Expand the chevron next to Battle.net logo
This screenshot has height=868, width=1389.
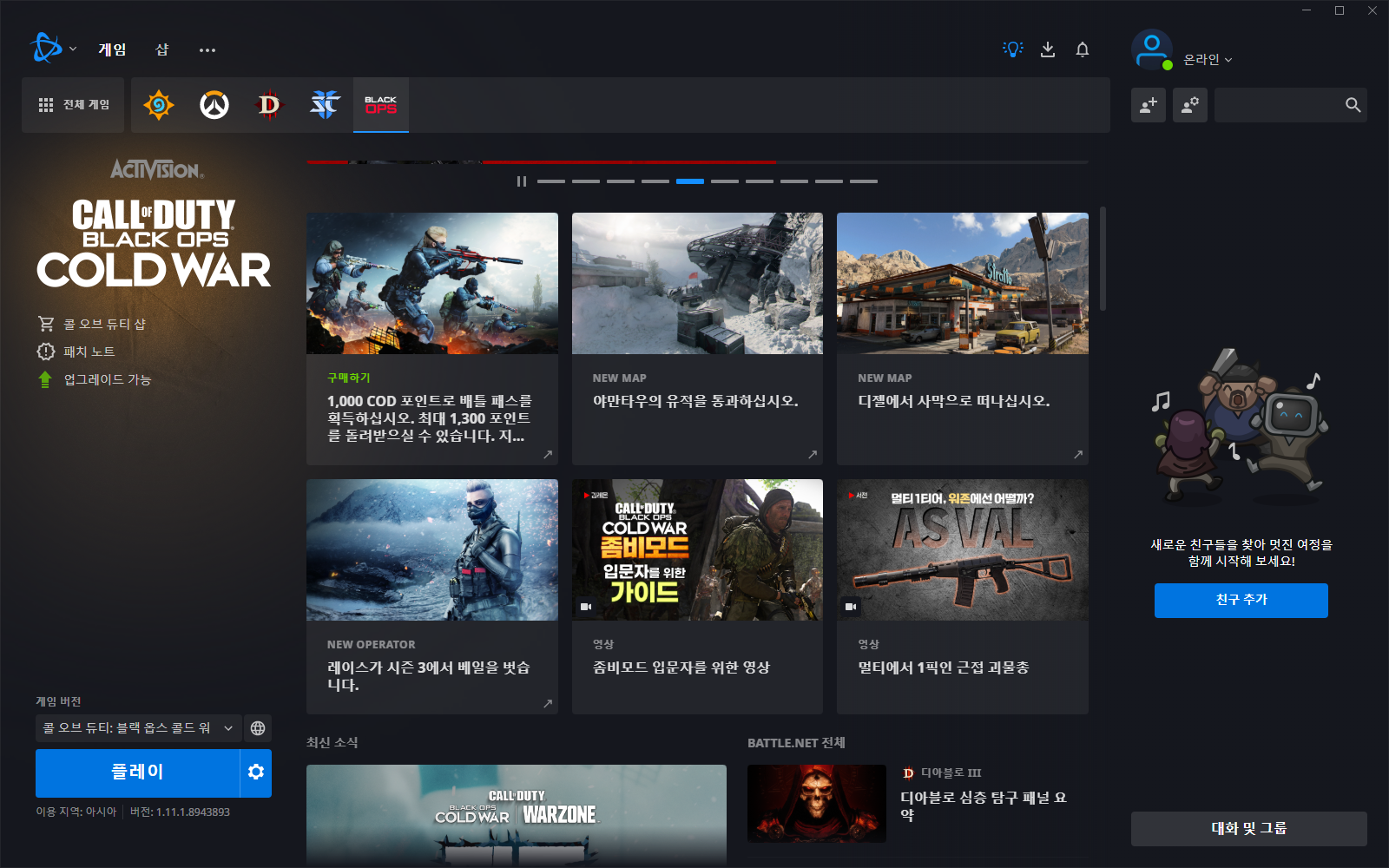[x=73, y=49]
